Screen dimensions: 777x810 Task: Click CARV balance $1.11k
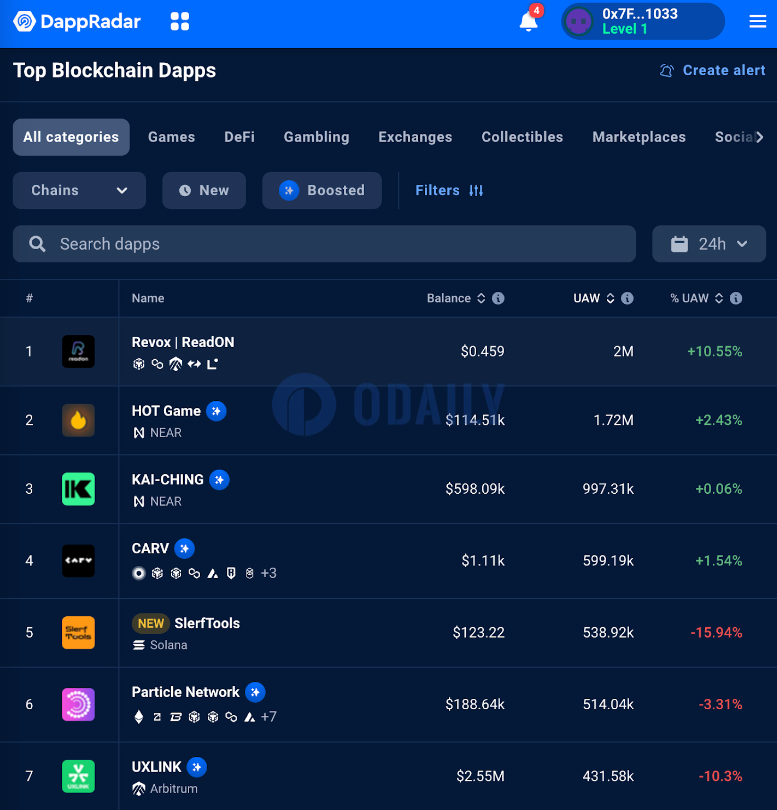click(x=483, y=561)
